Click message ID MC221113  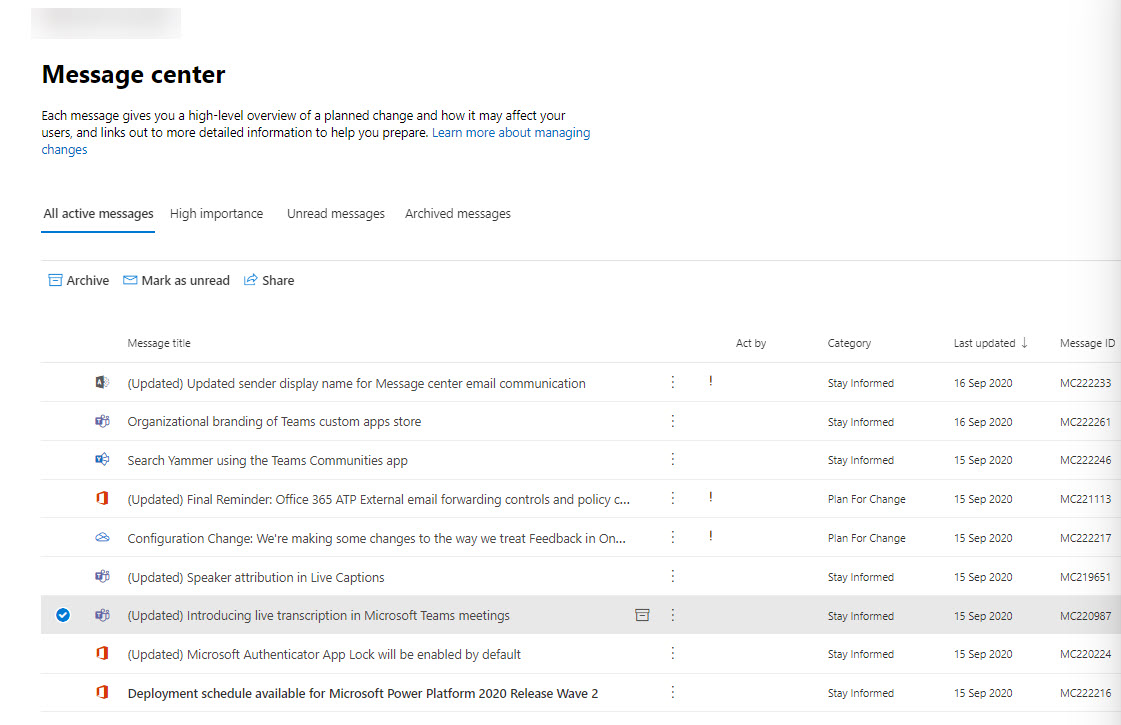(1085, 499)
